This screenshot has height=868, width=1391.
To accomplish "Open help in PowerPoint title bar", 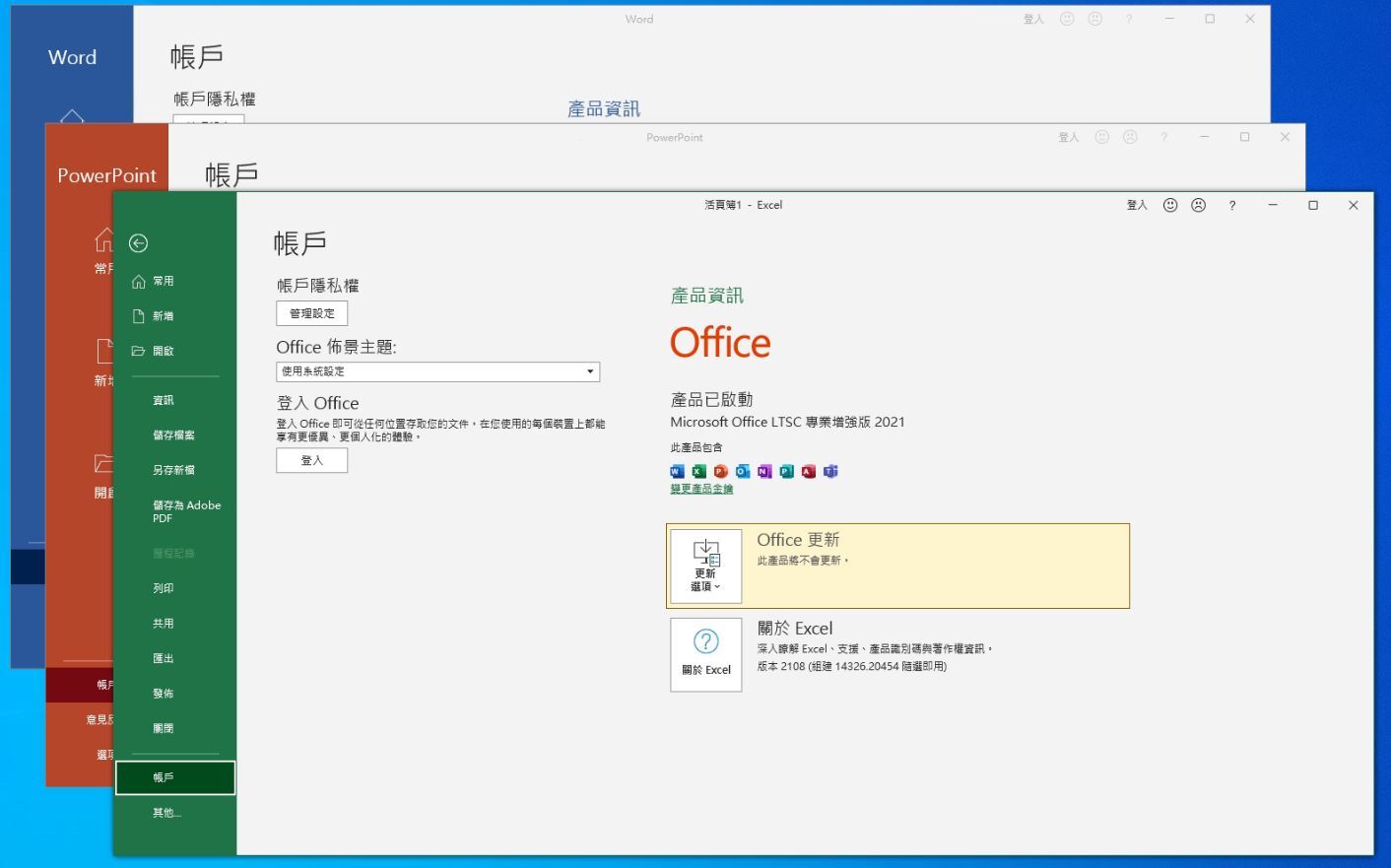I will (1163, 137).
